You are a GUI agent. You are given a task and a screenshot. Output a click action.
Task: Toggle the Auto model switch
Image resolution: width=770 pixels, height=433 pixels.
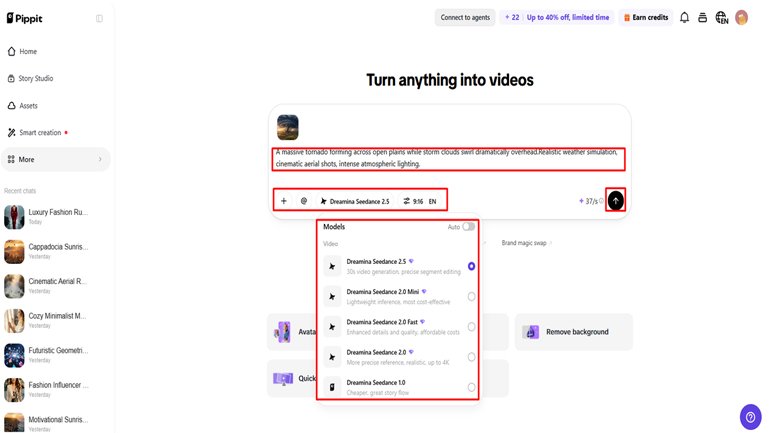468,226
